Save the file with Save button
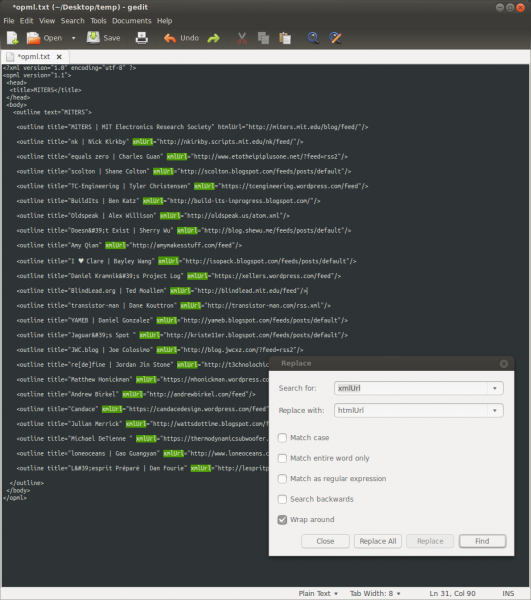 click(104, 38)
